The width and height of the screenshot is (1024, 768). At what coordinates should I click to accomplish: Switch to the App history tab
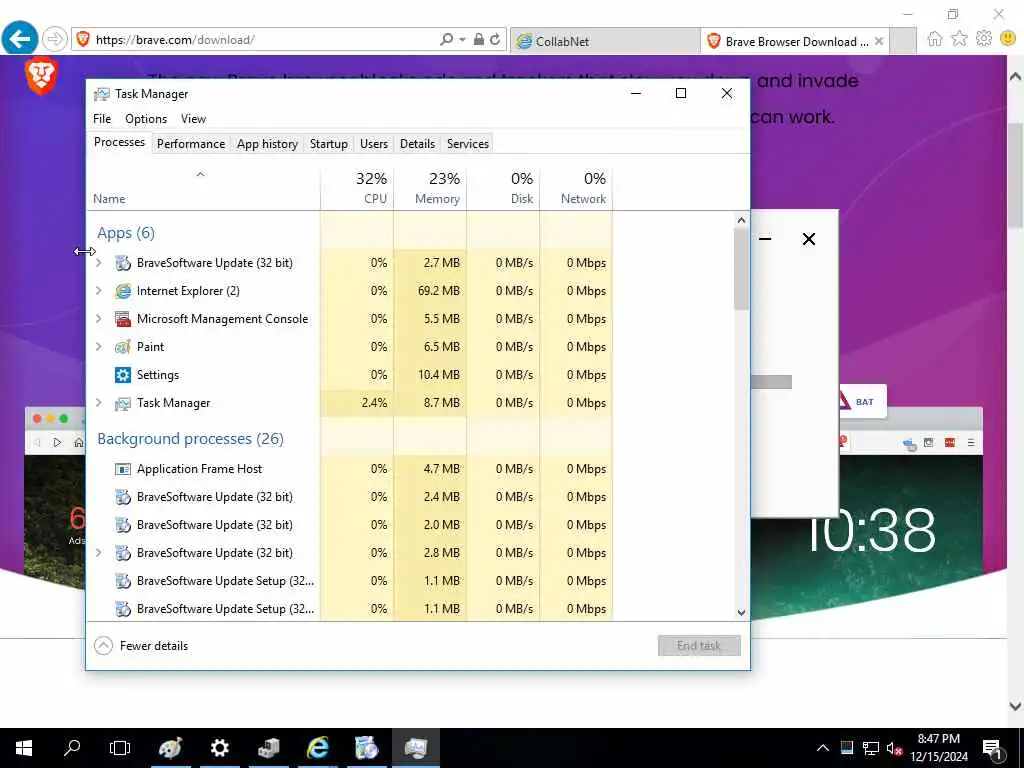pos(267,144)
